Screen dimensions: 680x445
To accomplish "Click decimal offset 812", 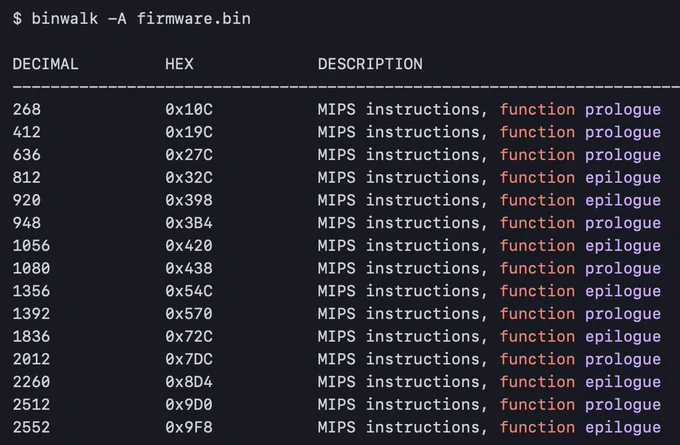I will pyautogui.click(x=26, y=177).
